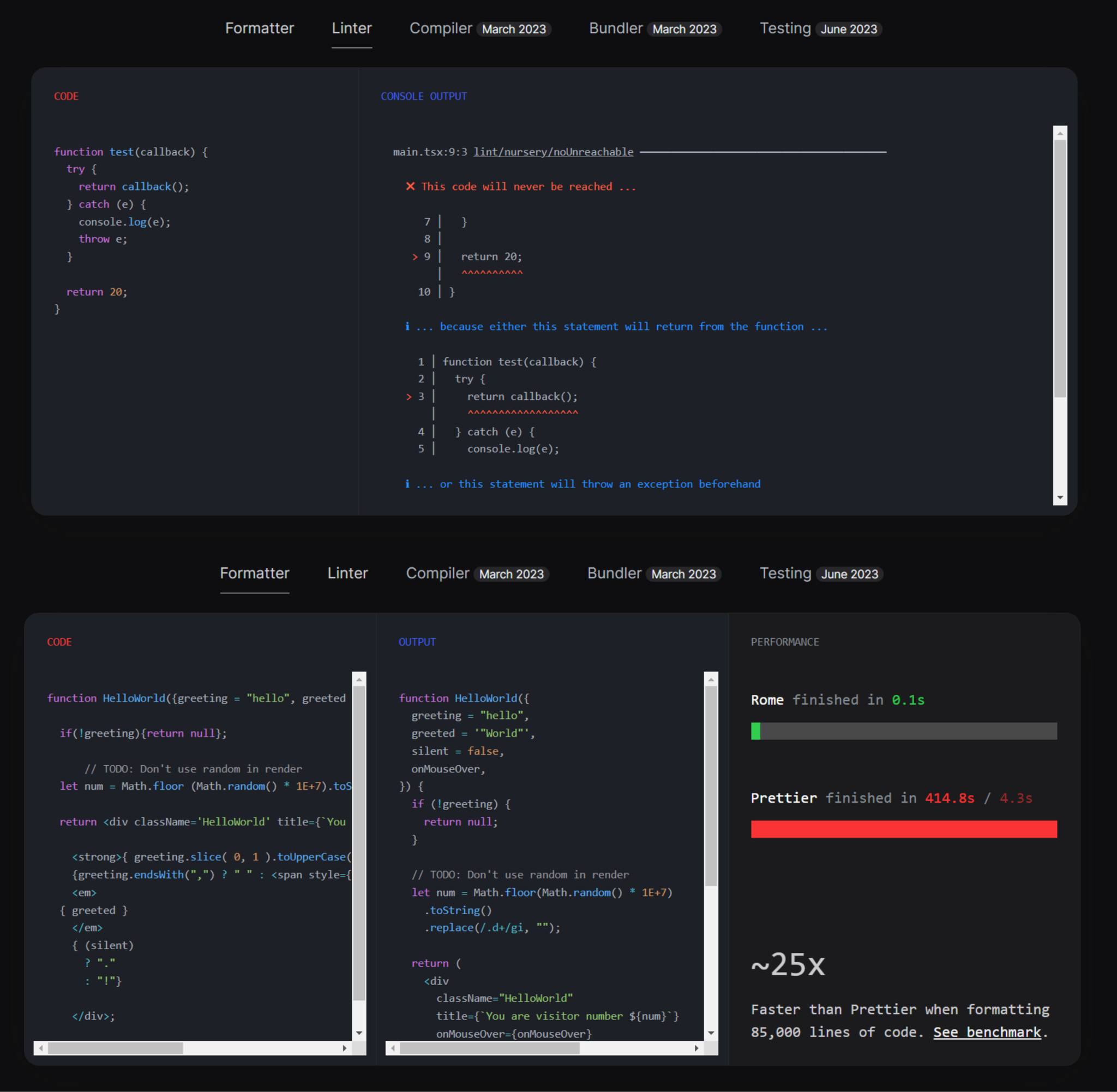Image resolution: width=1117 pixels, height=1092 pixels.
Task: Click formatter CODE panel vertical scrollbar thumb
Action: click(359, 843)
